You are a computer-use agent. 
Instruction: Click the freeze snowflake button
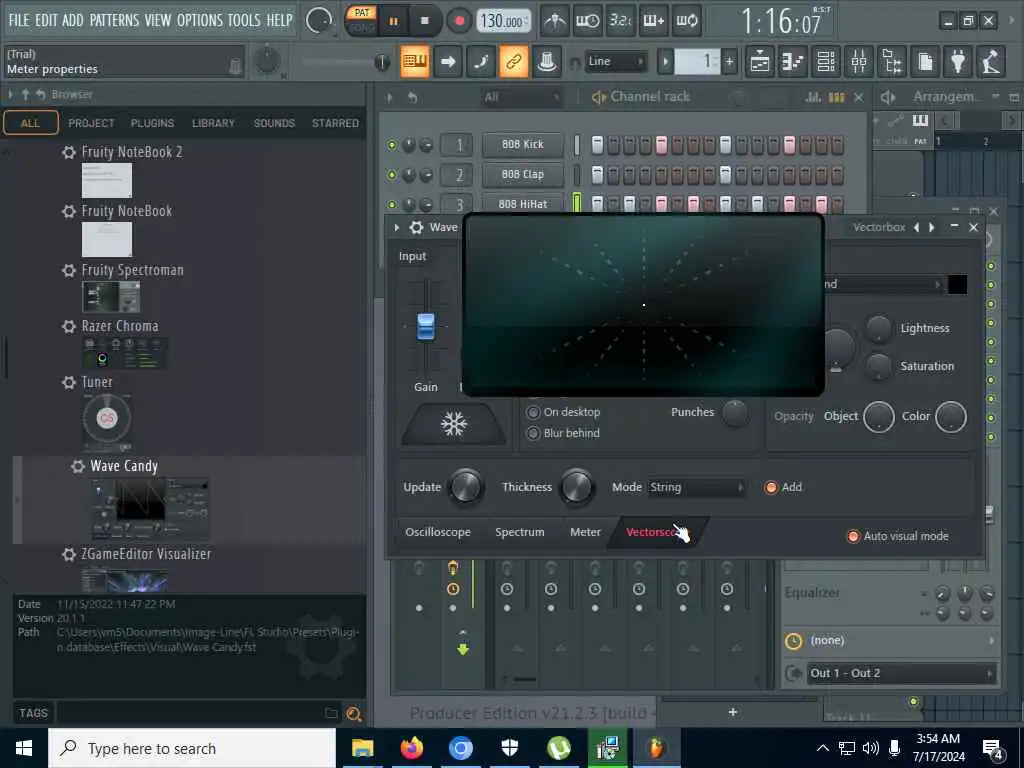click(x=454, y=424)
